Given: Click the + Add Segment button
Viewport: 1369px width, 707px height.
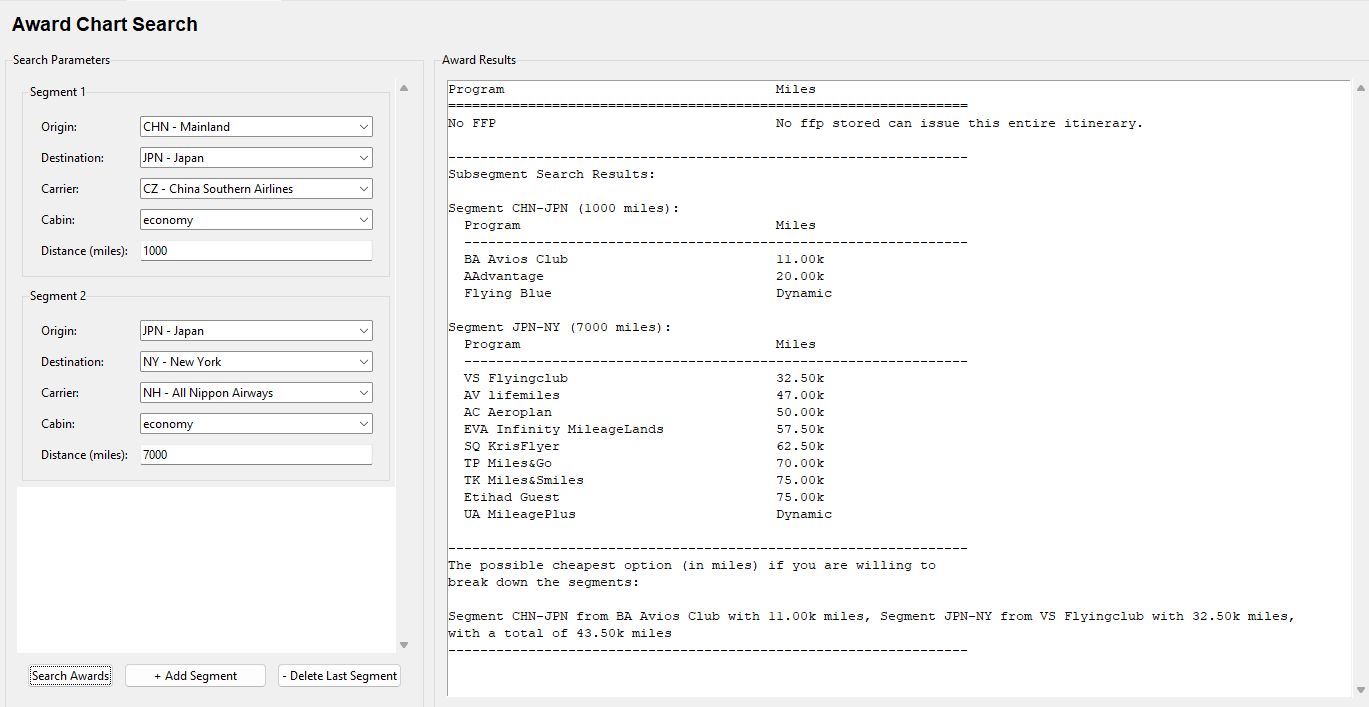Looking at the screenshot, I should [x=195, y=676].
